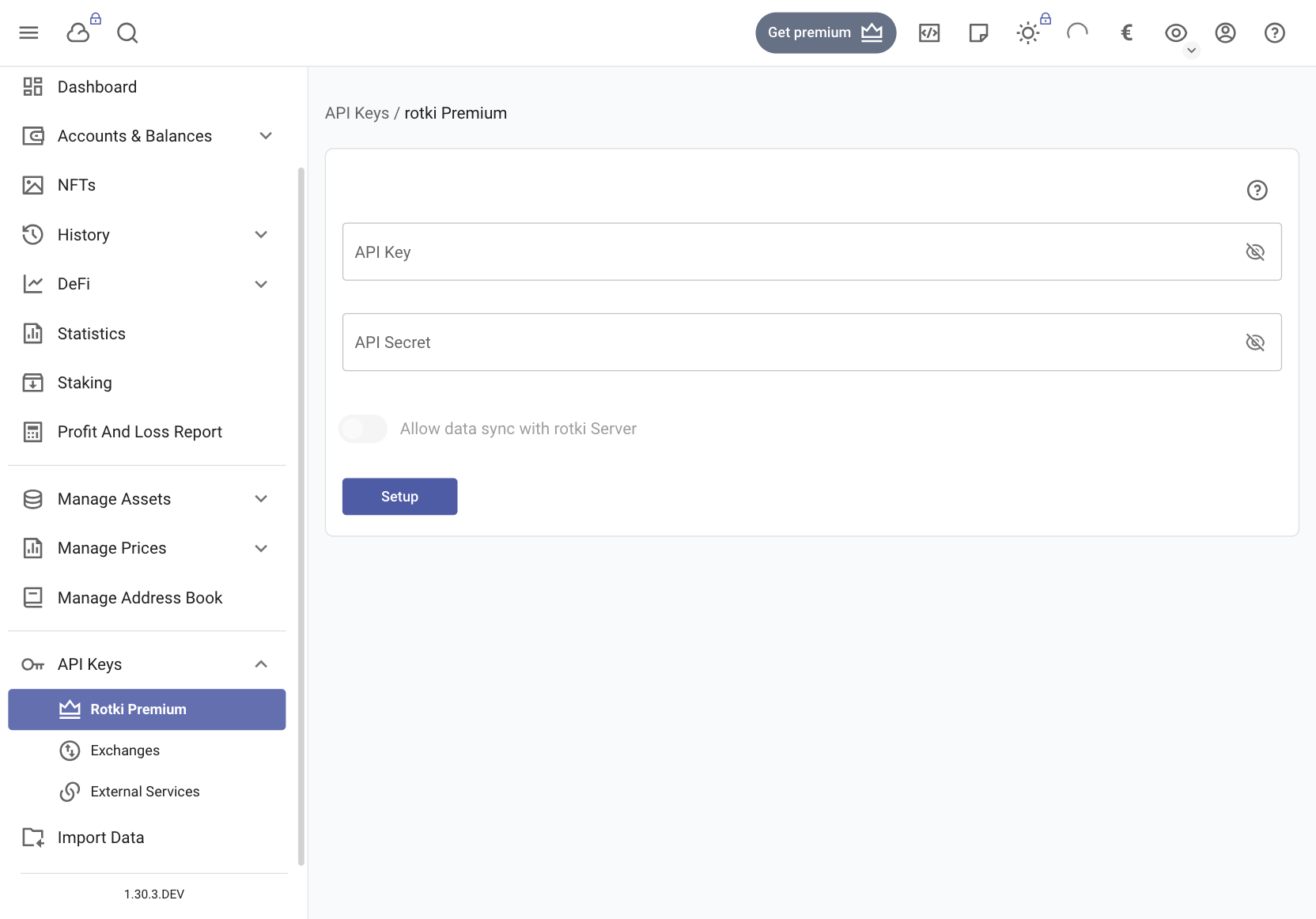Open Profit And Loss Report
This screenshot has width=1316, height=919.
tap(147, 432)
